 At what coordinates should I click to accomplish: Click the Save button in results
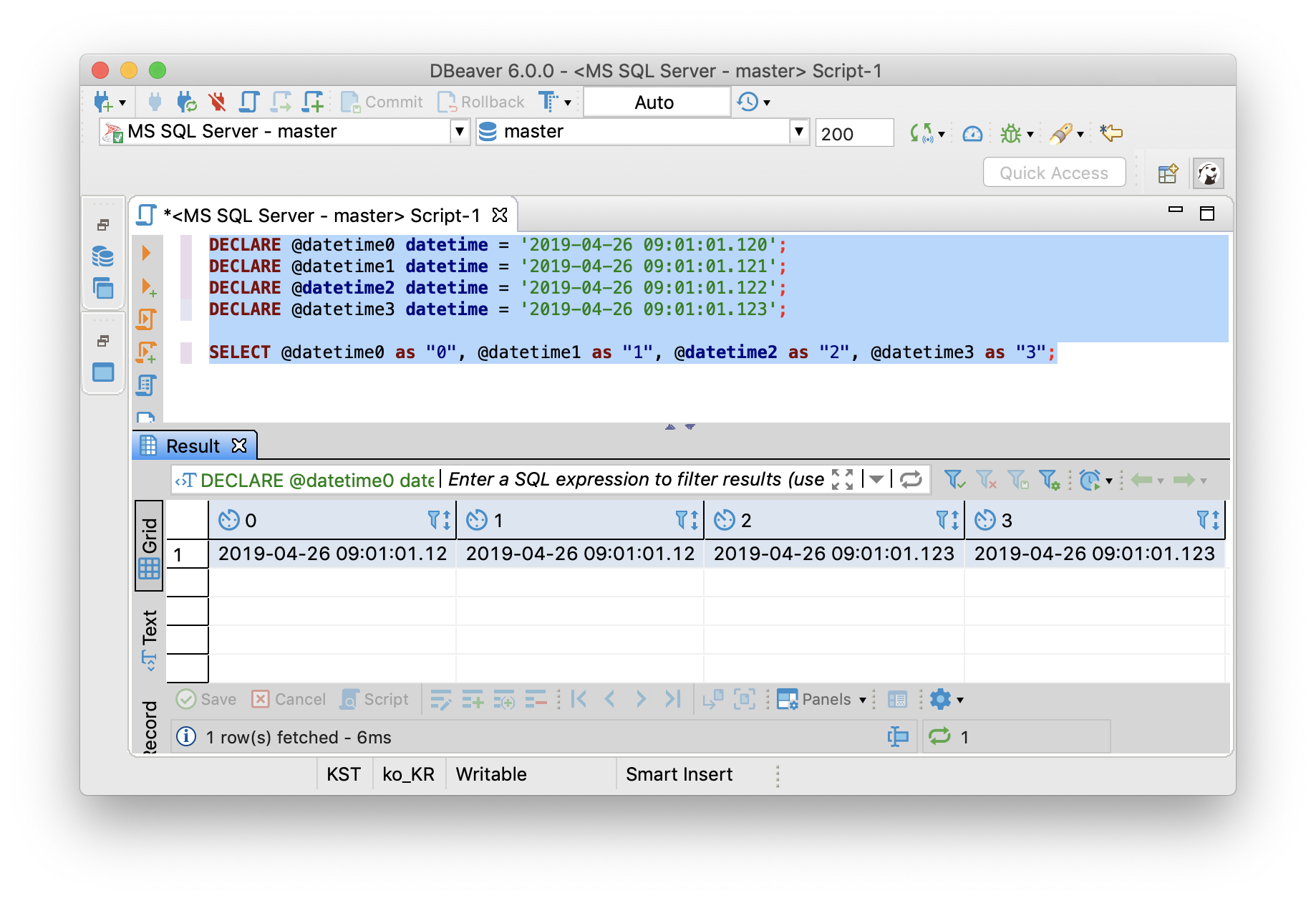click(x=206, y=699)
